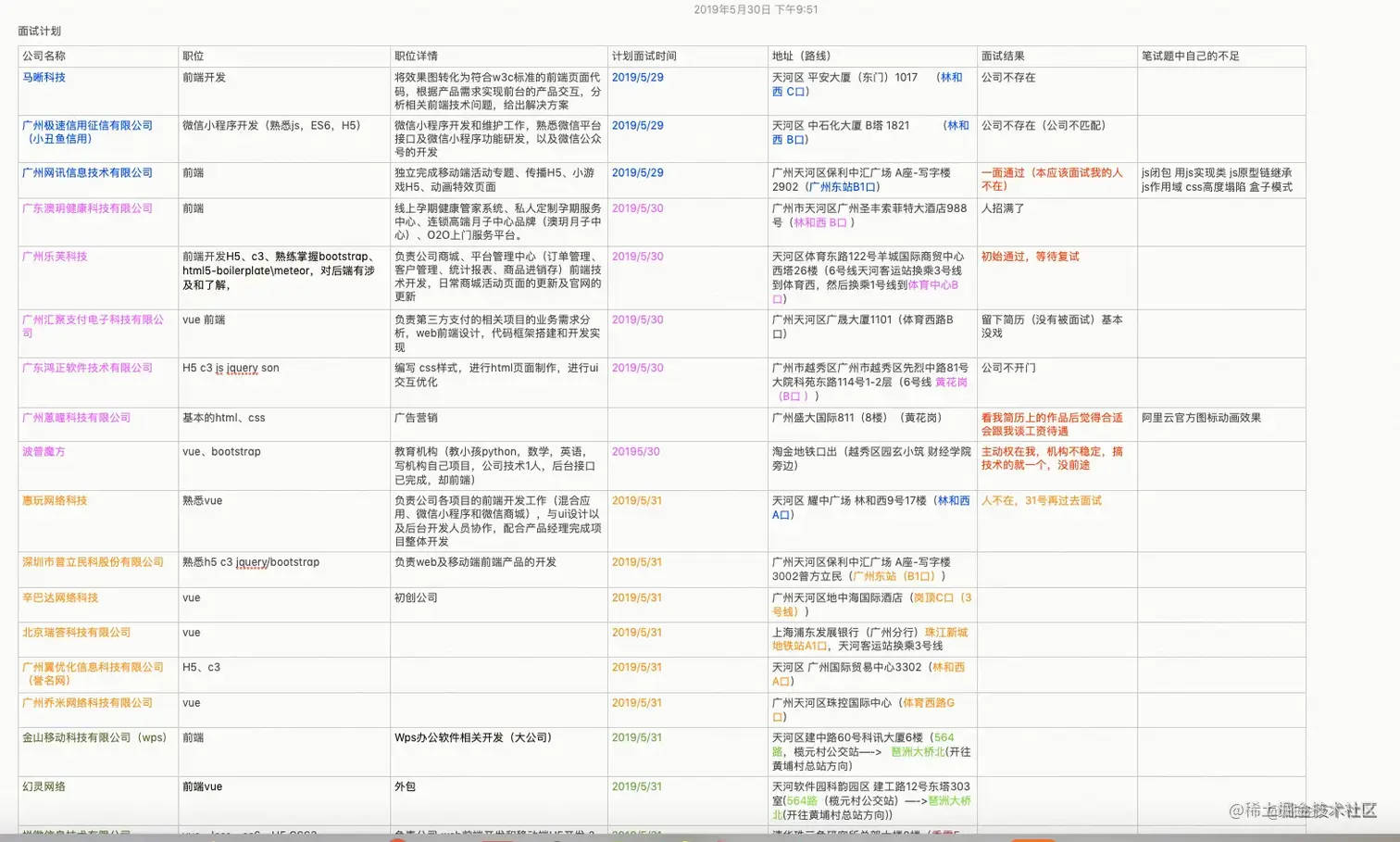Click the 深圳市普立民科股份有限公司 company name

[93, 562]
